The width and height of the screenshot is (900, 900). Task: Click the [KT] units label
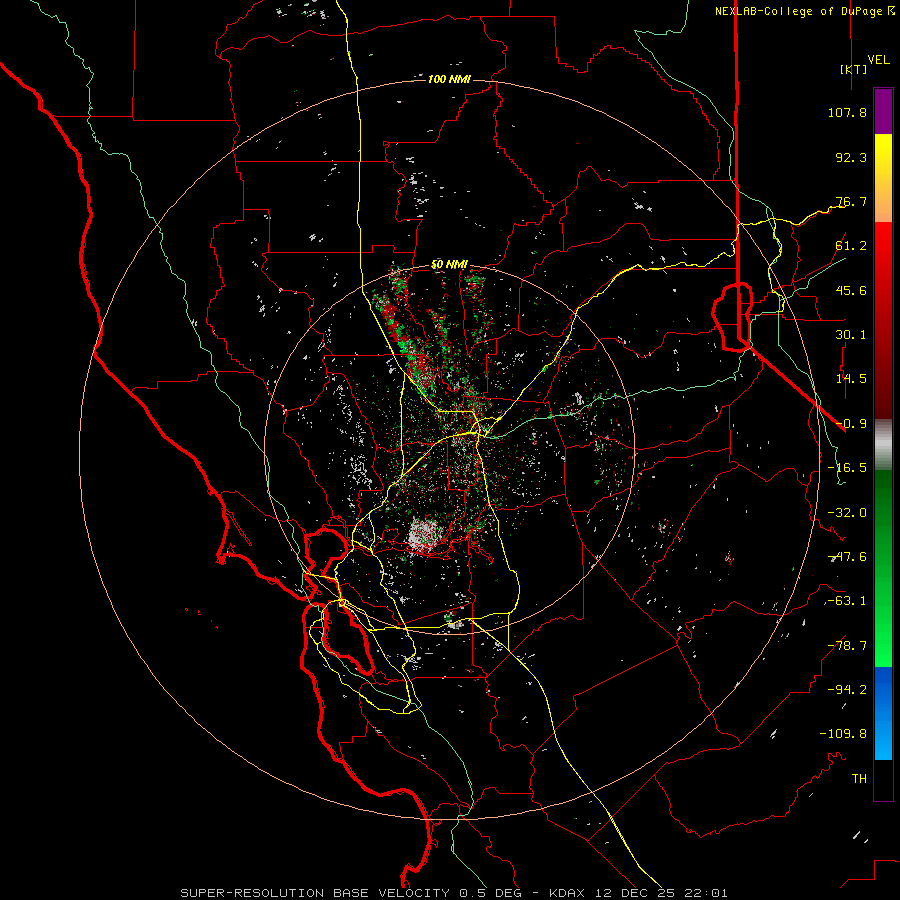[x=853, y=69]
